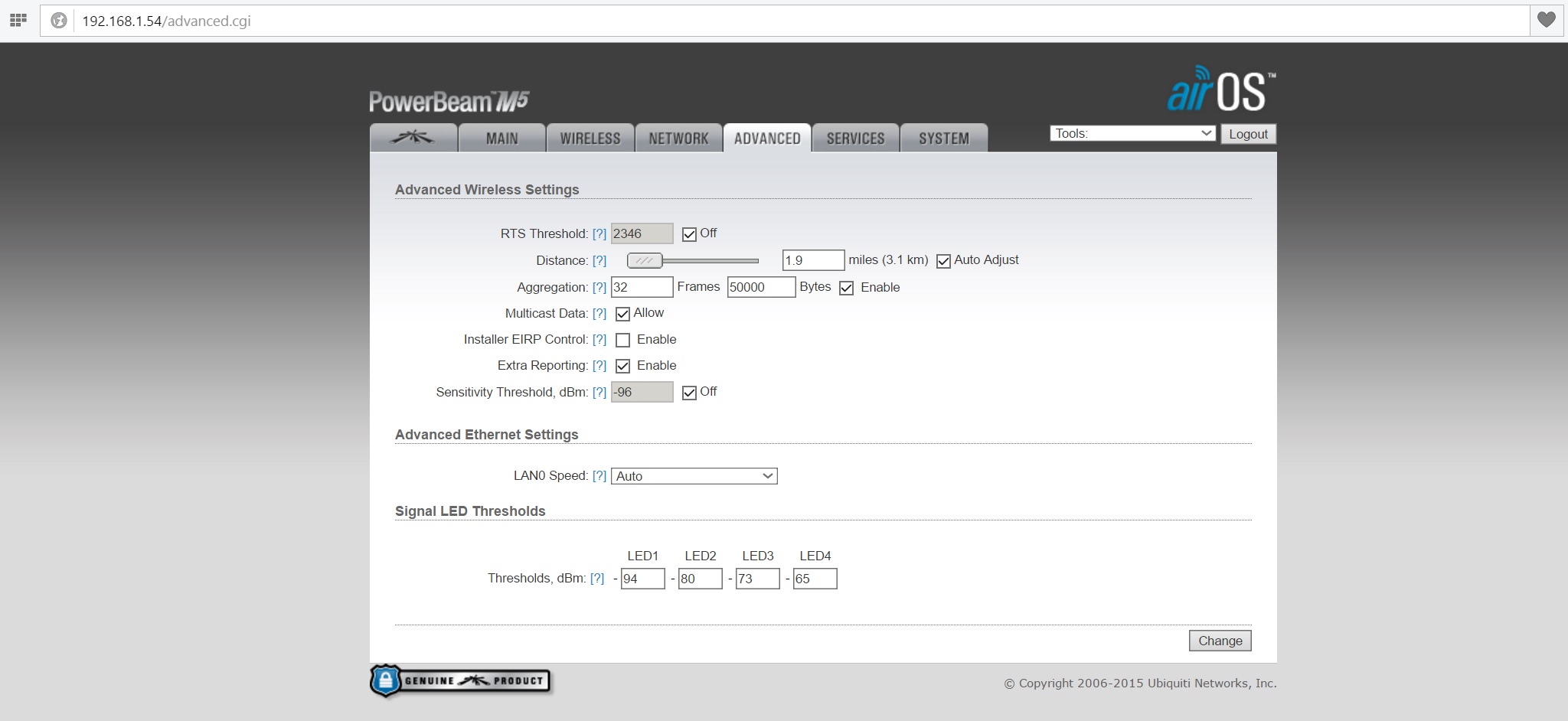This screenshot has width=1568, height=721.
Task: Click the Genuine Product badge
Action: (460, 680)
